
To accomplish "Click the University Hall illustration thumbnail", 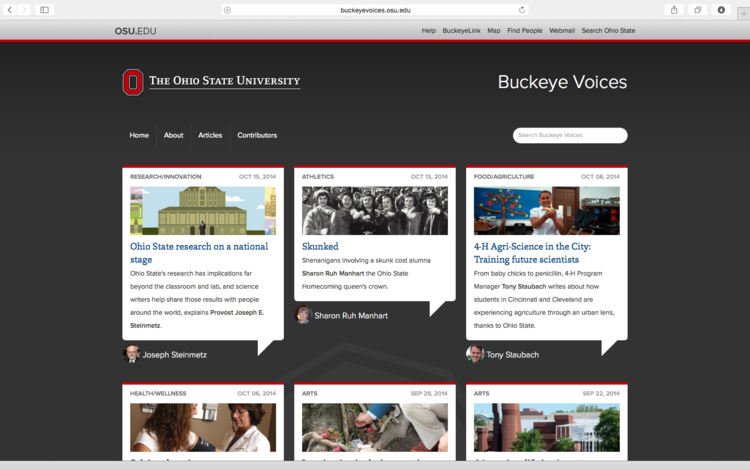I will (203, 211).
